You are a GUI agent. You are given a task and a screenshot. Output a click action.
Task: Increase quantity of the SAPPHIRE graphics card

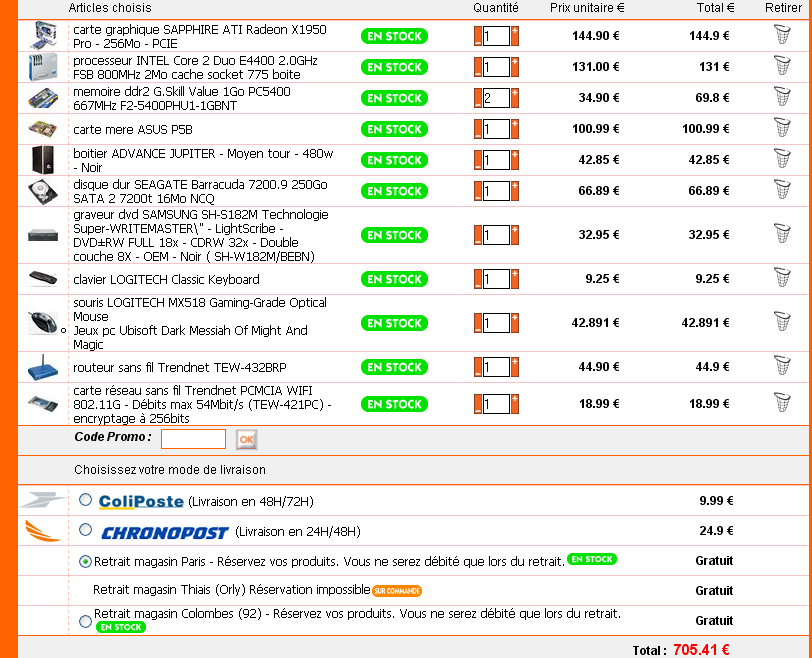point(515,36)
